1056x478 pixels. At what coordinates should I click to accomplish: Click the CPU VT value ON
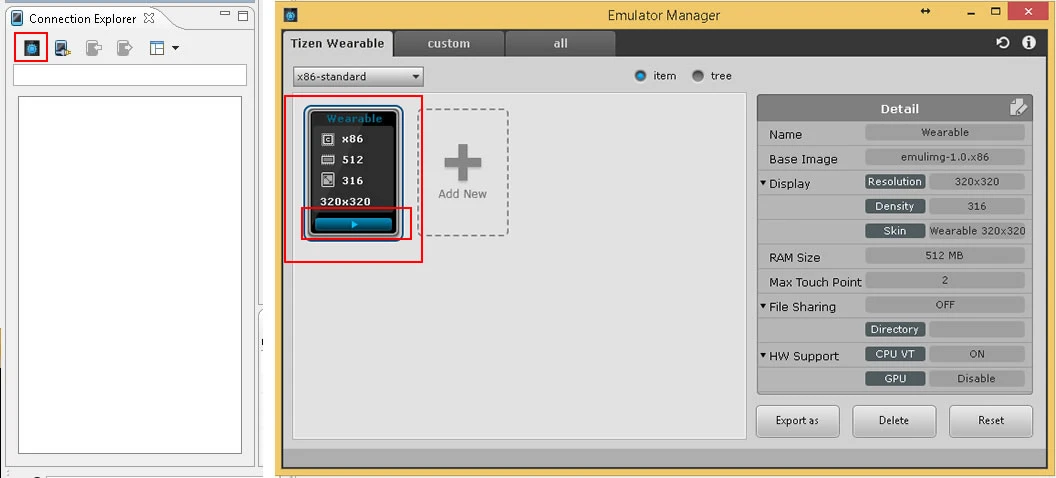click(x=977, y=354)
